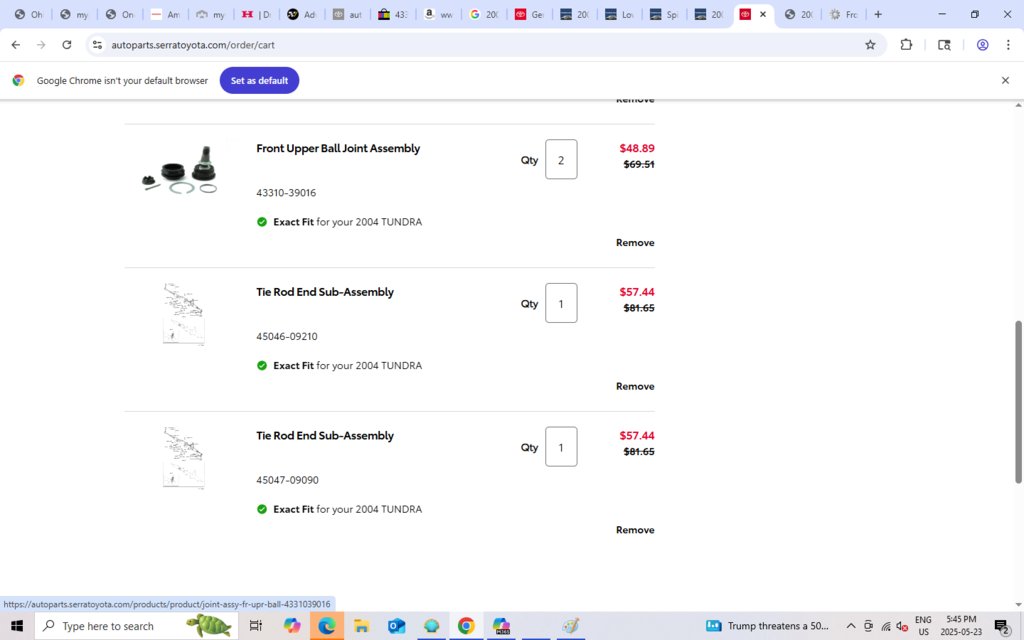The height and width of the screenshot is (640, 1024).
Task: Open the Microsoft 365 taskbar icon
Action: (x=501, y=626)
